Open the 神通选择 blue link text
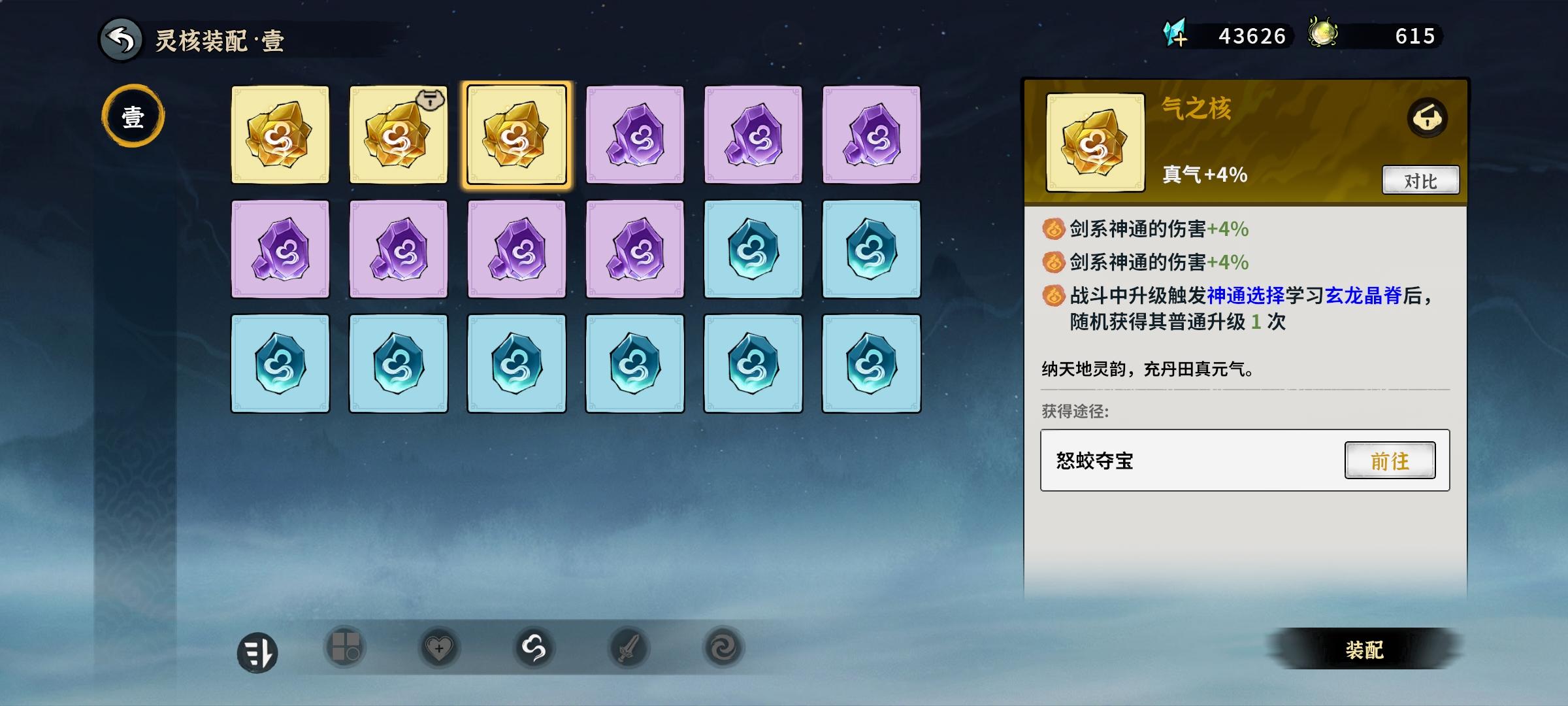Image resolution: width=1568 pixels, height=706 pixels. tap(1246, 295)
